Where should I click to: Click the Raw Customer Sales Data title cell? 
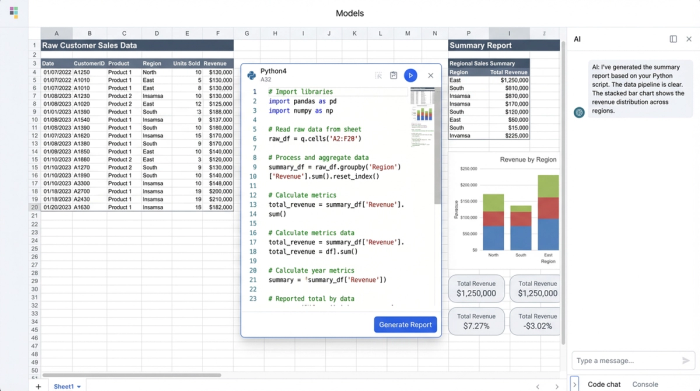pos(137,45)
